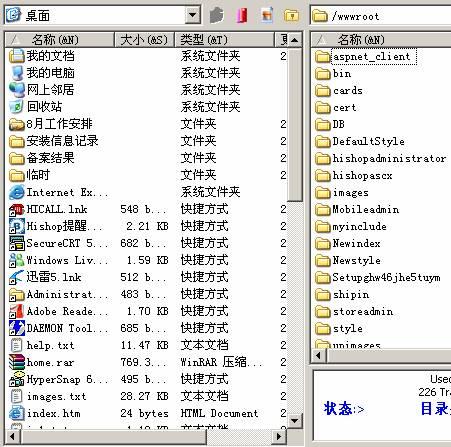Select the 临时 folder
The width and height of the screenshot is (451, 447).
tap(30, 175)
